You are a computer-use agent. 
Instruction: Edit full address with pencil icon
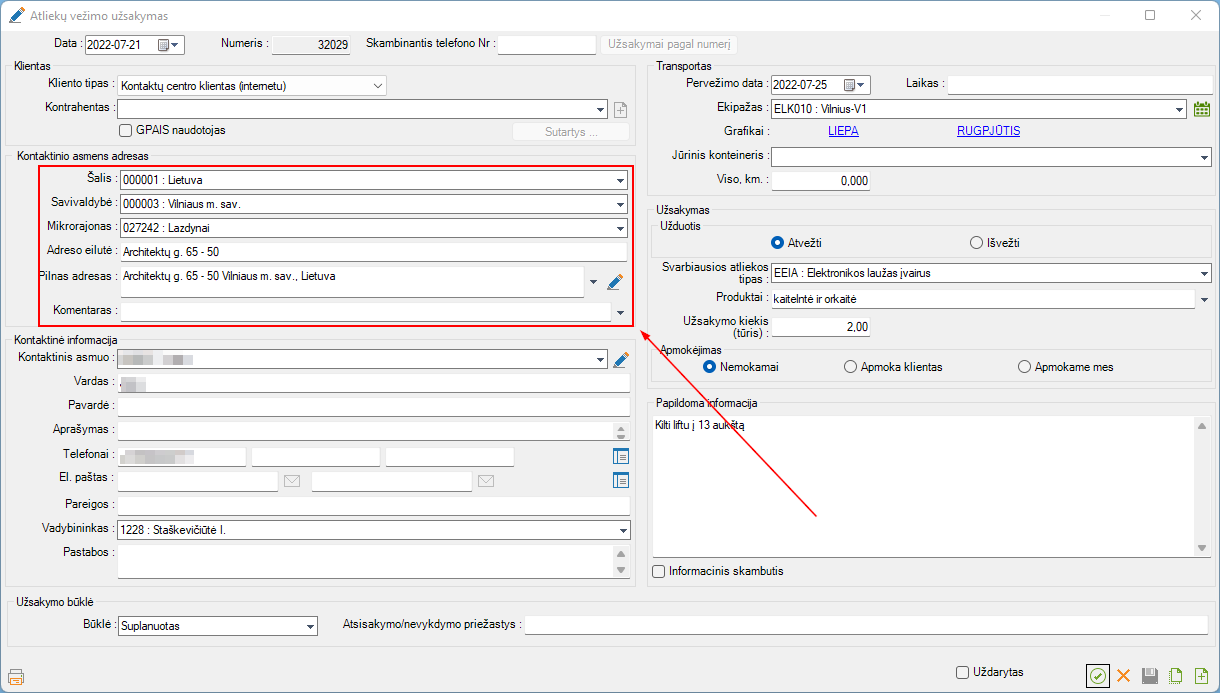[x=615, y=282]
